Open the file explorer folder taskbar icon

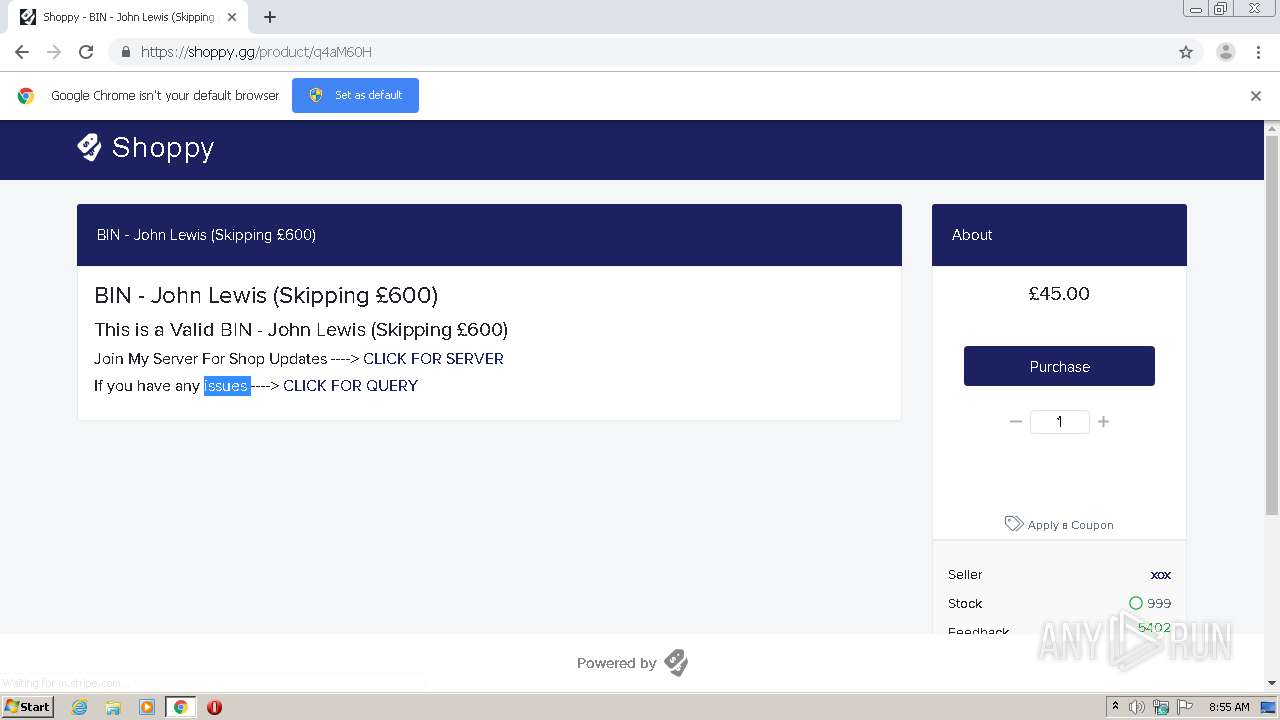click(x=113, y=707)
